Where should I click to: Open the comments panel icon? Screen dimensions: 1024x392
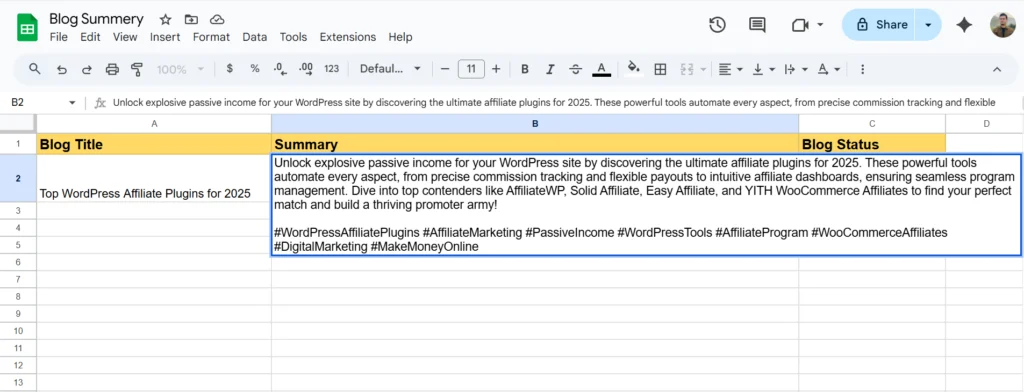pos(757,25)
